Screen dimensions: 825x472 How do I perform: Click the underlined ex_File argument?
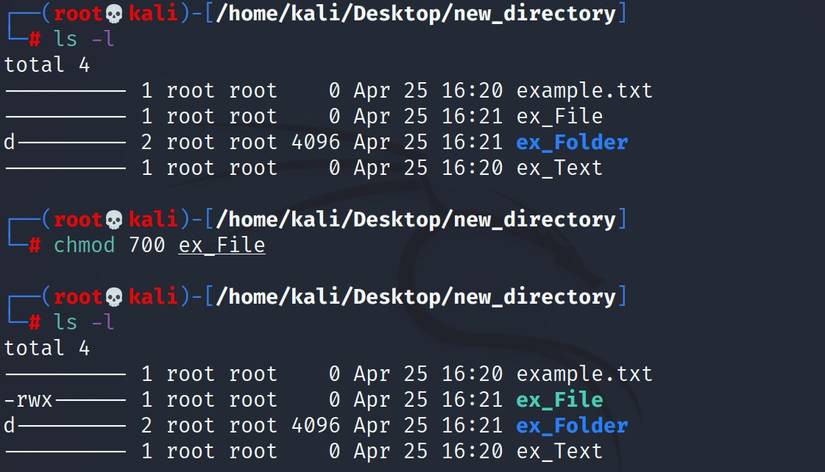(x=222, y=245)
